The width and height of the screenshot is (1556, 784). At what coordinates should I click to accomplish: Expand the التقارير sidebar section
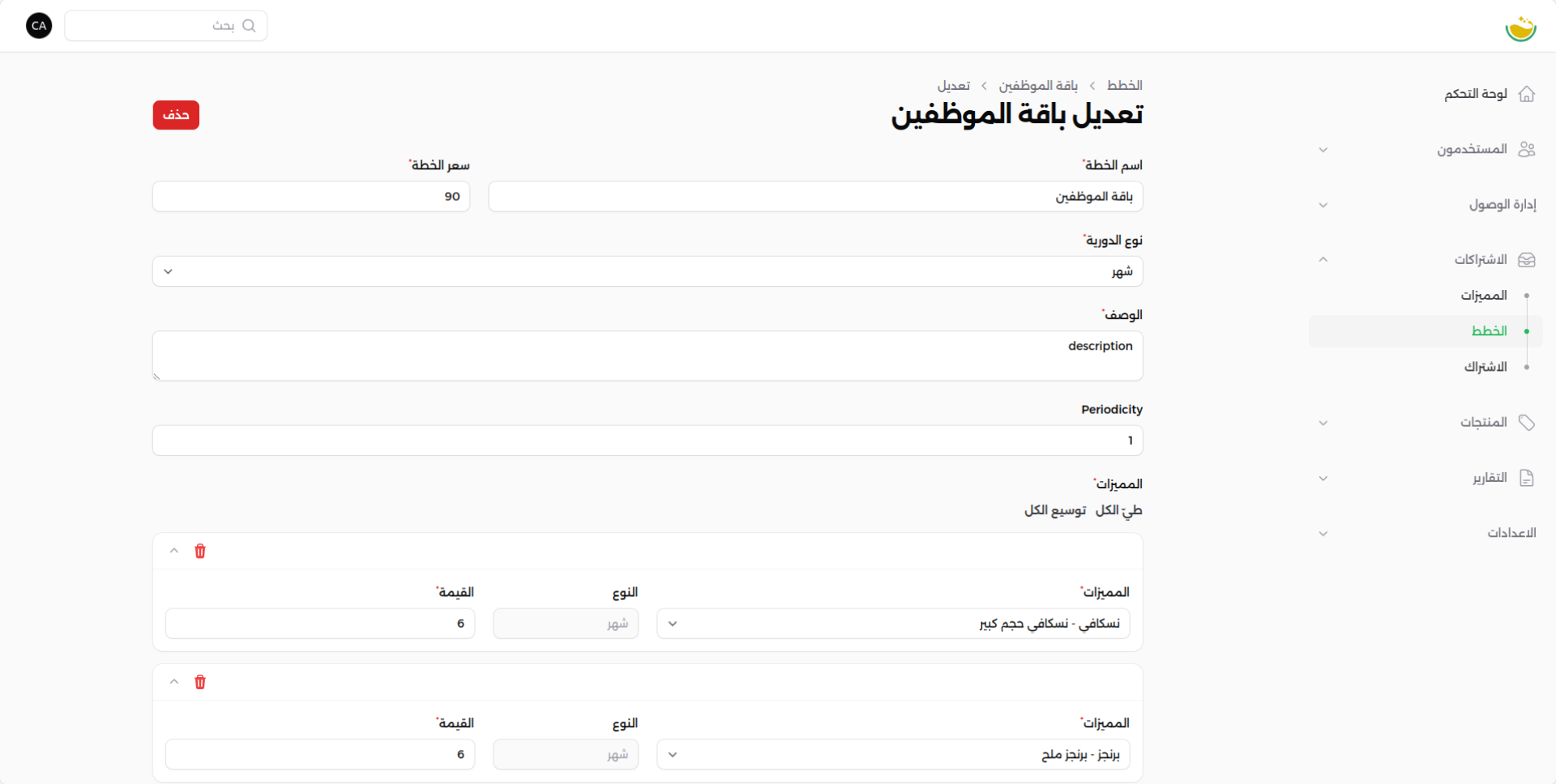click(x=1323, y=478)
